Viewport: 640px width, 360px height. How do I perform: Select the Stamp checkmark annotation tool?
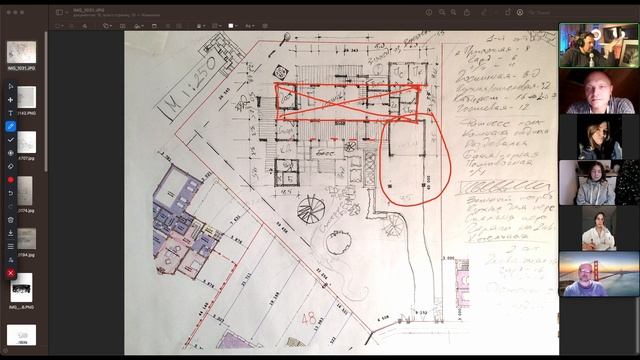tap(11, 140)
